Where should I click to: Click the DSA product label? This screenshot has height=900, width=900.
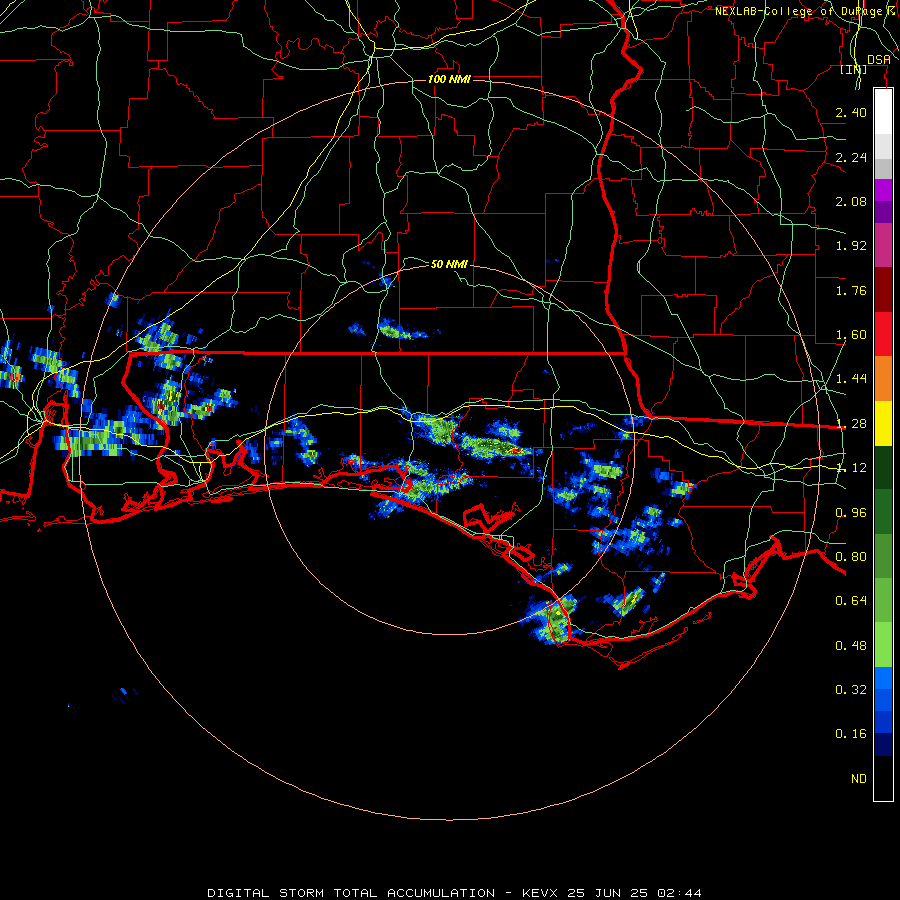pos(878,60)
